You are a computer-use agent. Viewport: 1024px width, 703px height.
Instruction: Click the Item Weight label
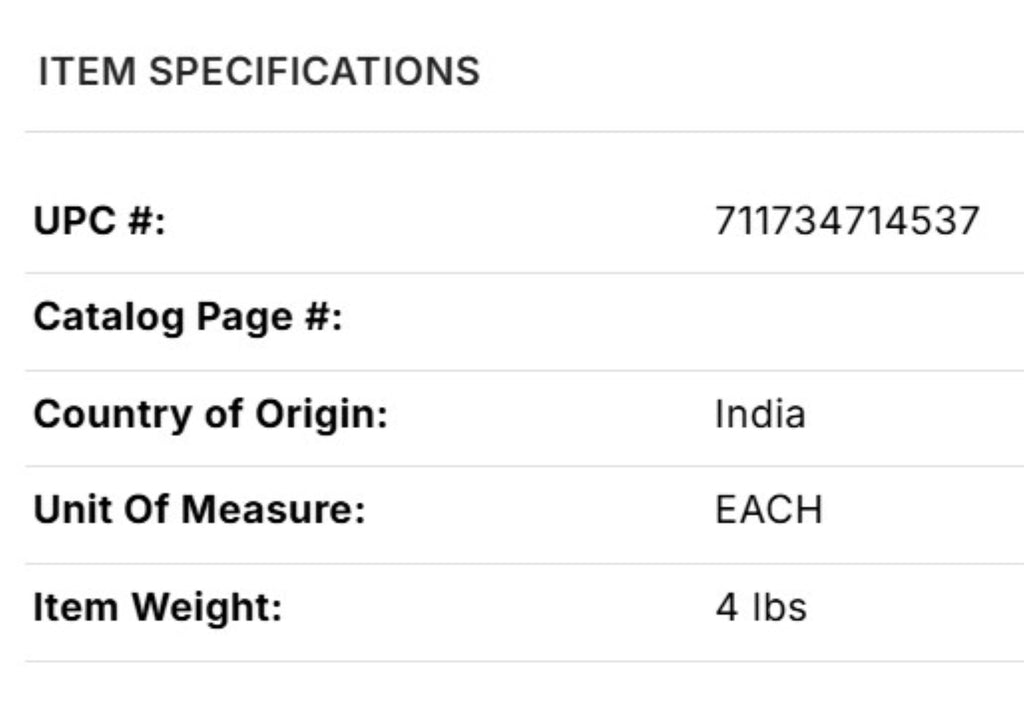pyautogui.click(x=158, y=607)
